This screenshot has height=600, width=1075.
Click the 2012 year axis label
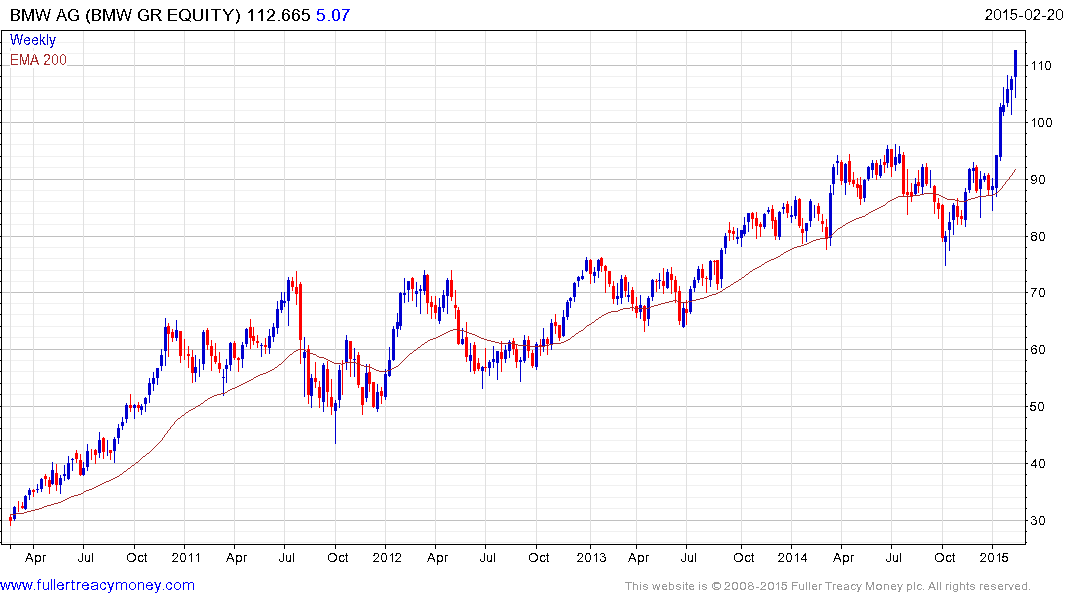pyautogui.click(x=387, y=557)
